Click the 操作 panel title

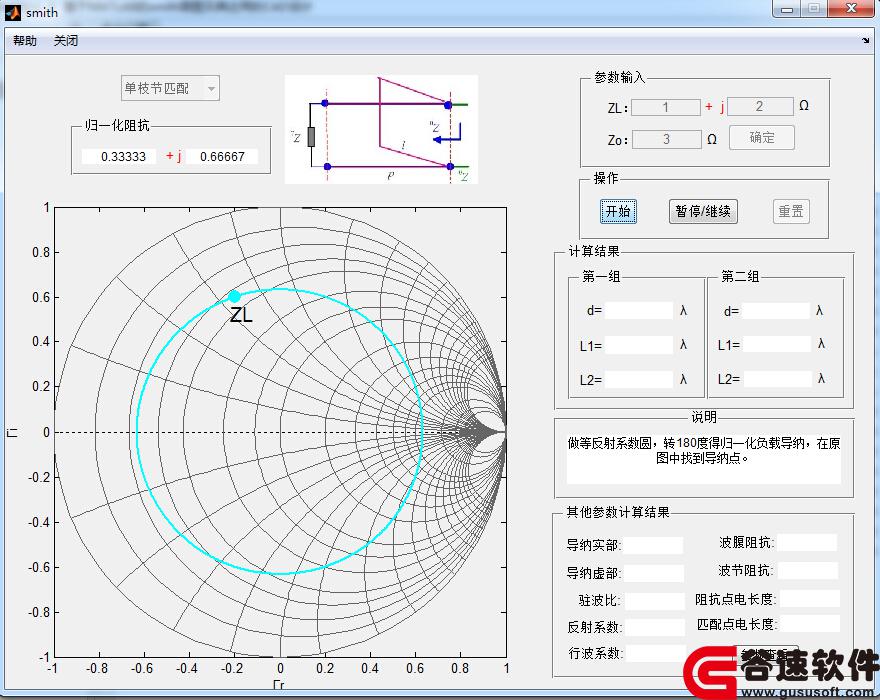point(606,178)
